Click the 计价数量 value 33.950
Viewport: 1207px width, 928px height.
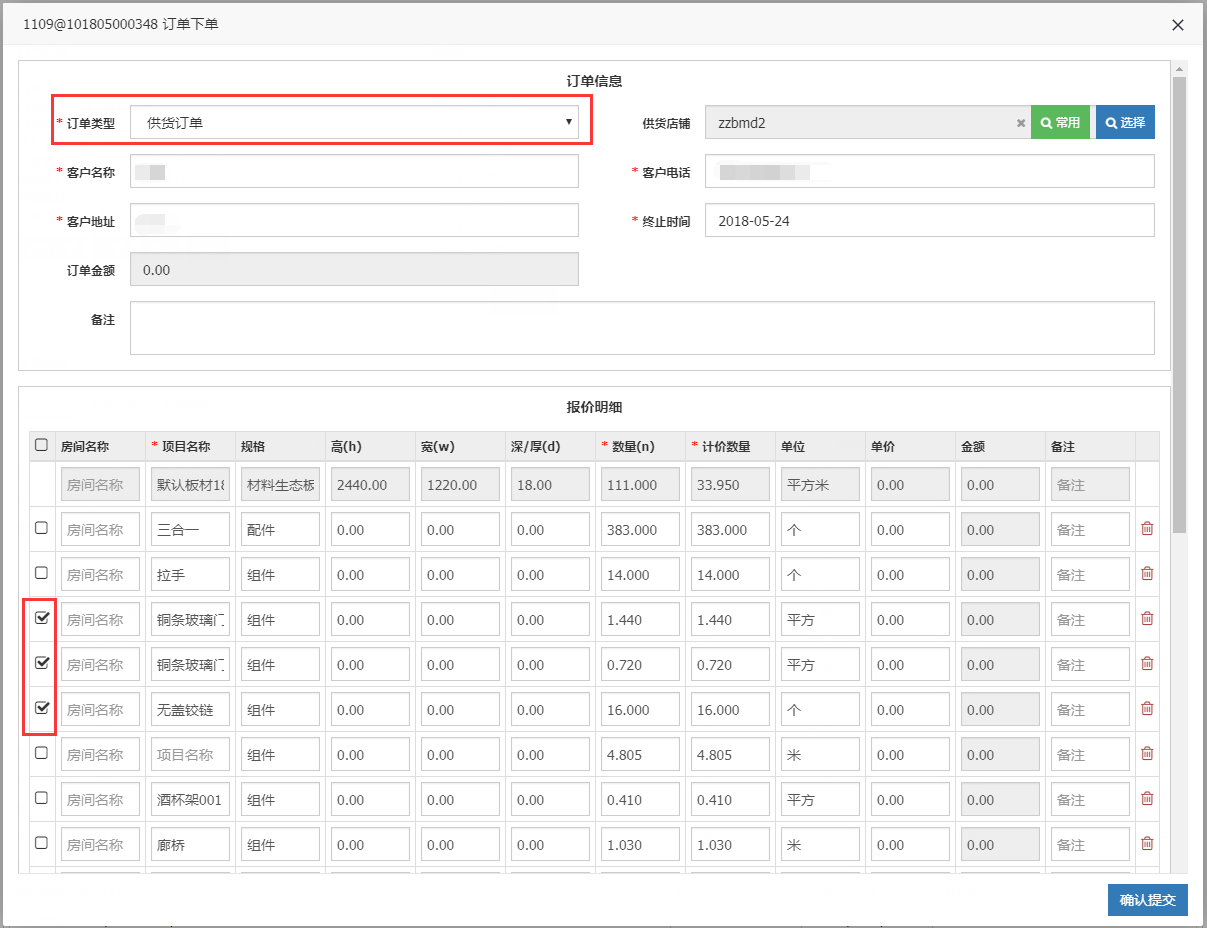730,485
